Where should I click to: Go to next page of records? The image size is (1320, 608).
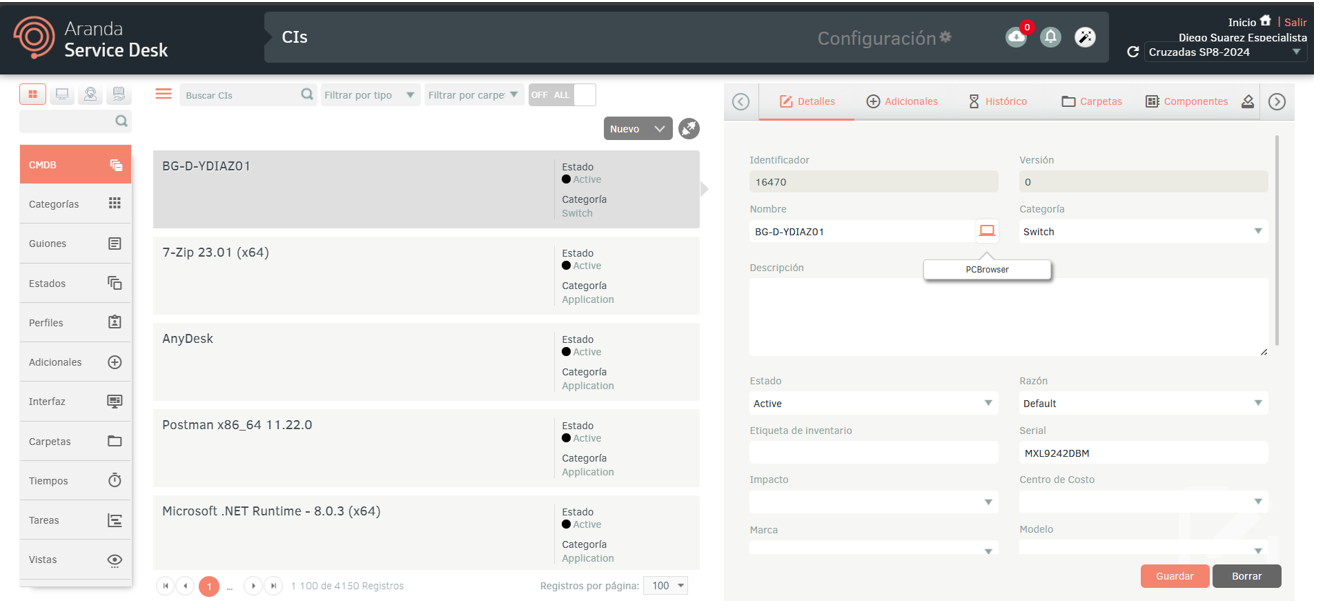pyautogui.click(x=254, y=586)
